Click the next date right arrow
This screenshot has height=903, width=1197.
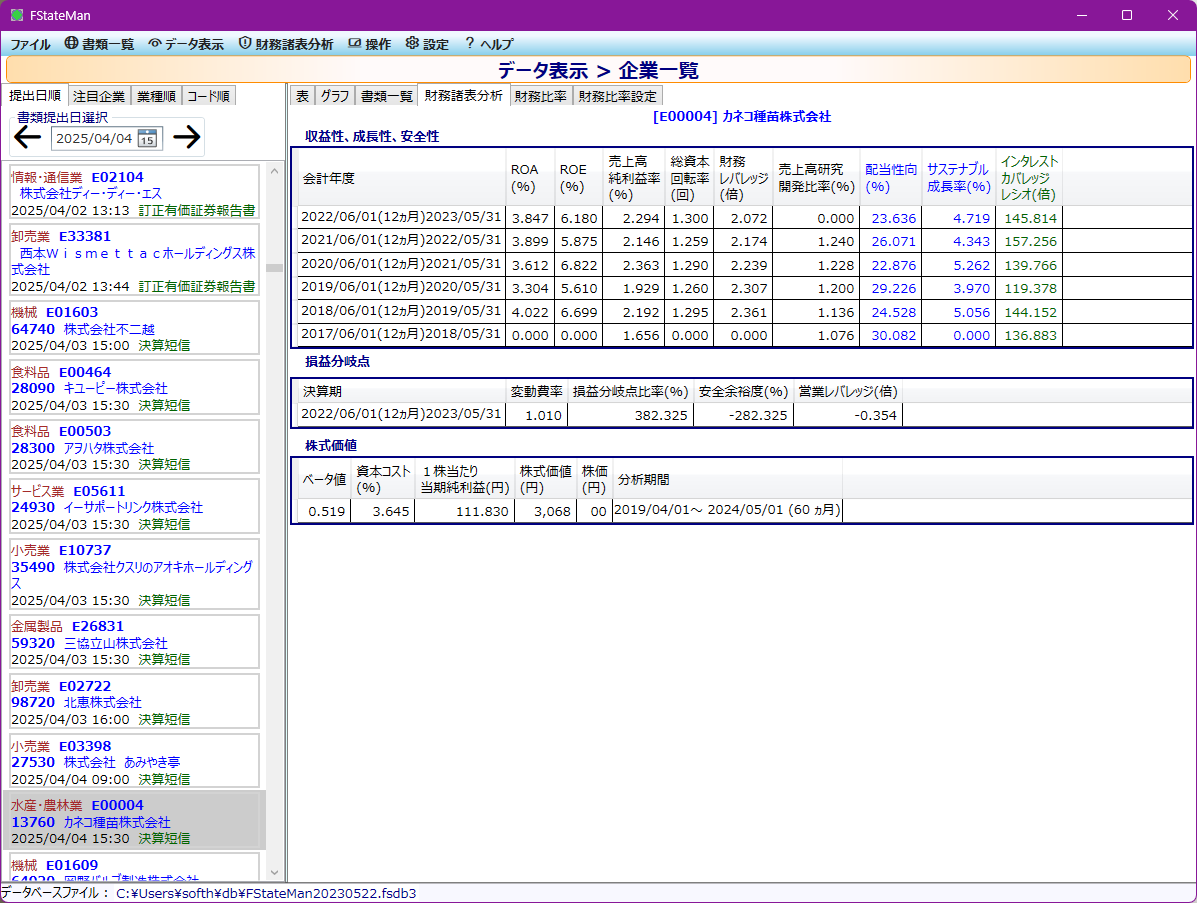coord(186,137)
